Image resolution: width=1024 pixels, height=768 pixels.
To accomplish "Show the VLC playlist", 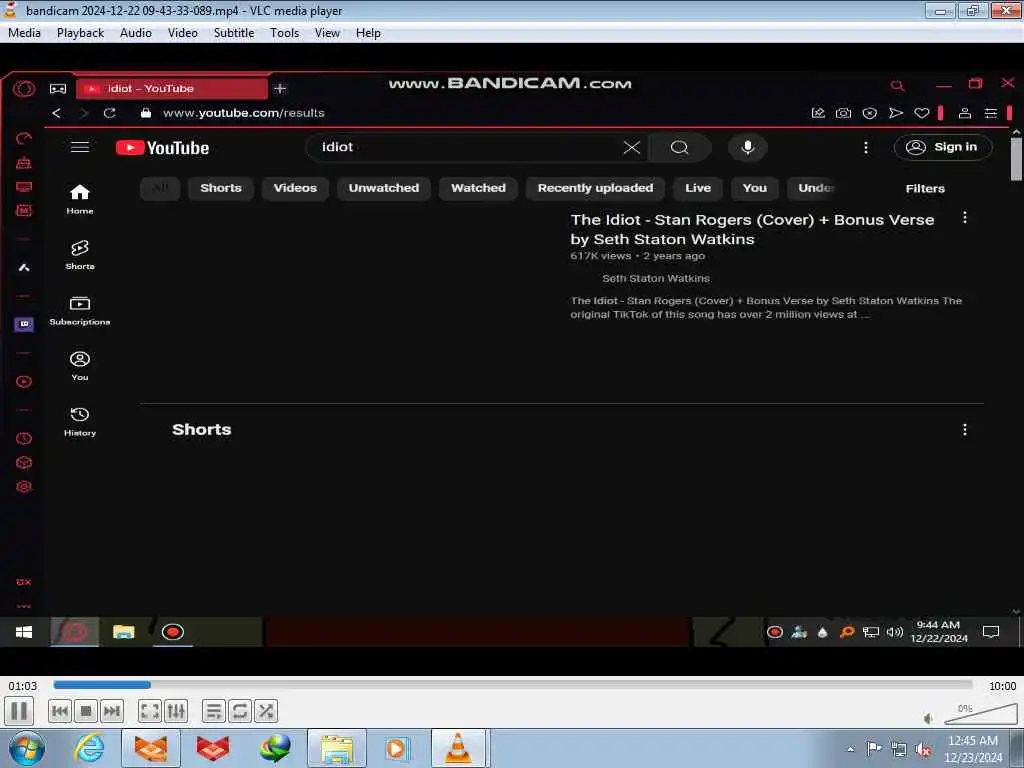I will 214,711.
